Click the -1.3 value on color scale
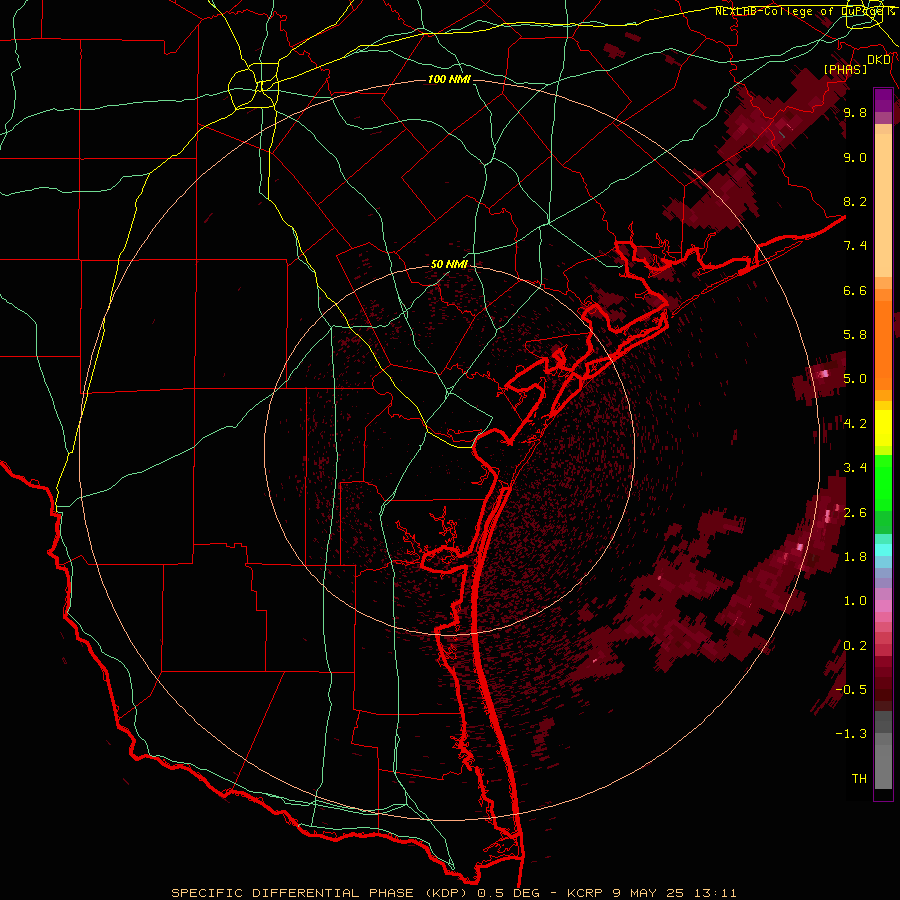Viewport: 900px width, 900px height. [851, 734]
